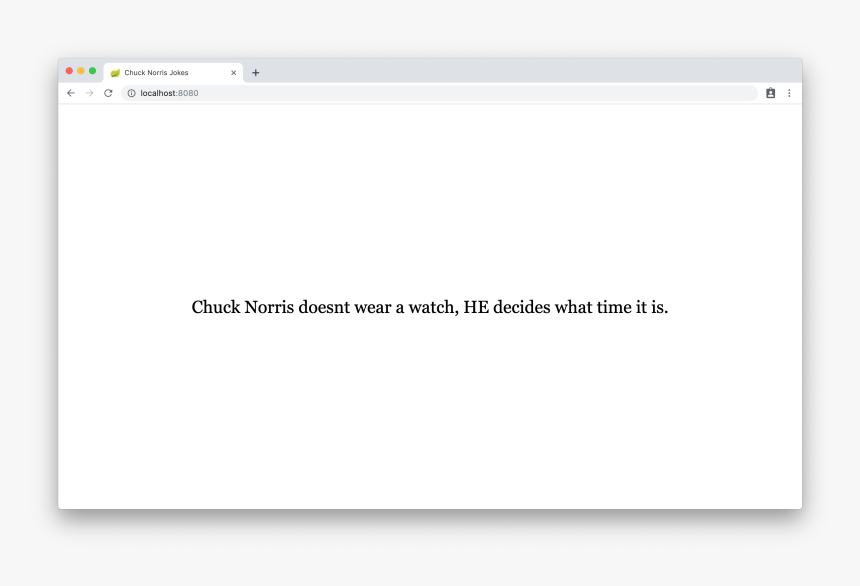Click the word "watch" in the joke

click(432, 307)
